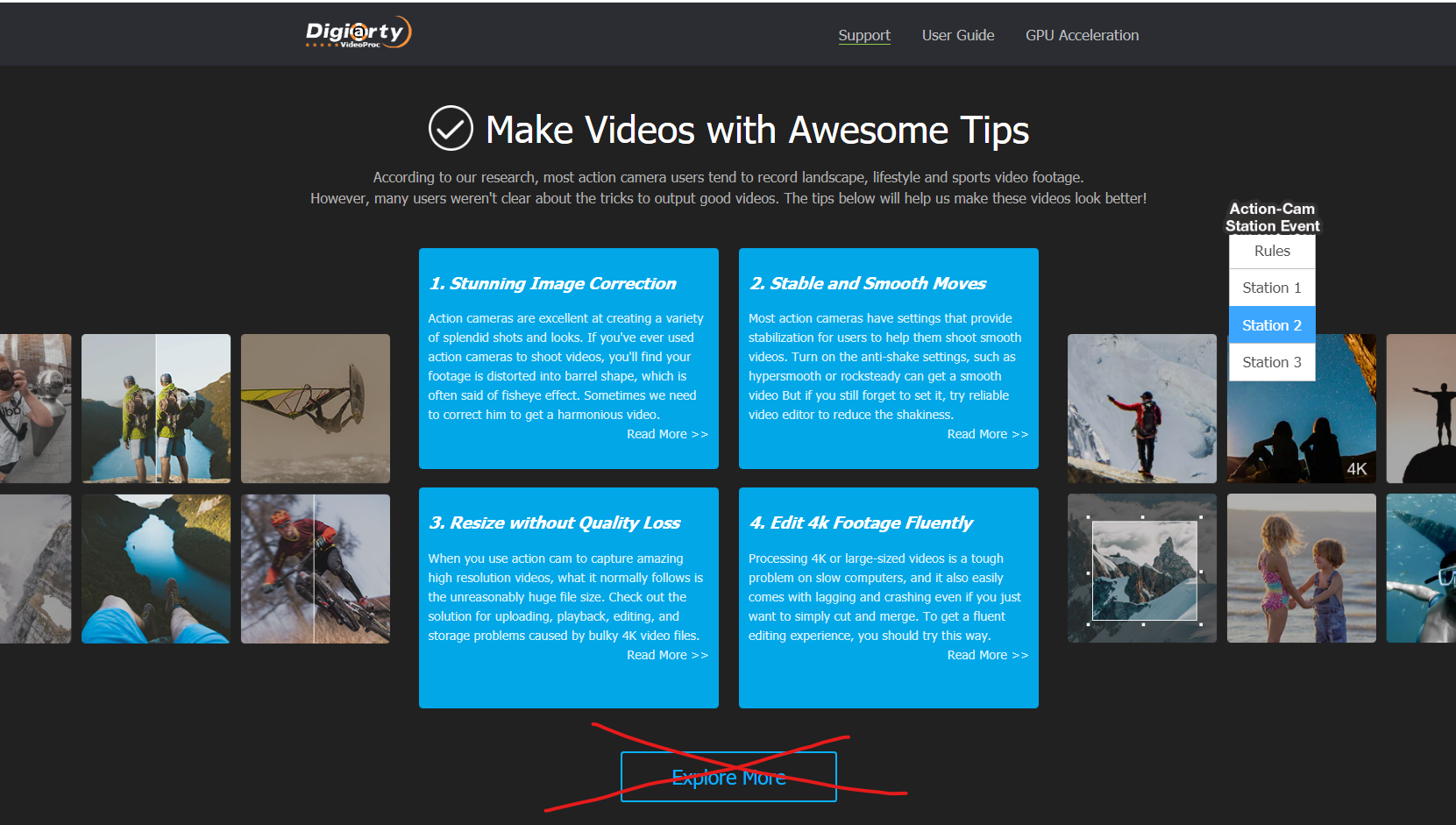This screenshot has height=825, width=1456.
Task: Read more about Stunning Image Correction
Action: [667, 434]
